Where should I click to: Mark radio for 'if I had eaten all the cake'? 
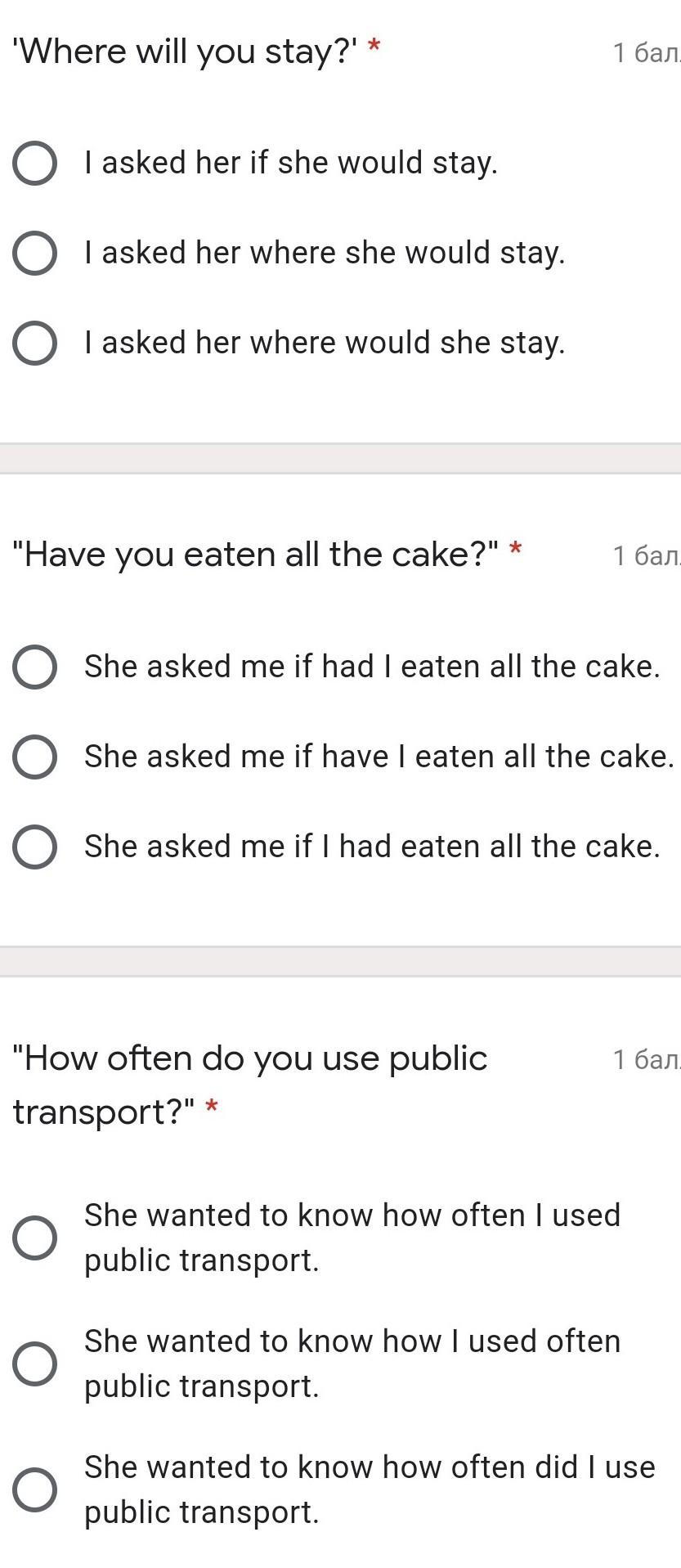34,847
